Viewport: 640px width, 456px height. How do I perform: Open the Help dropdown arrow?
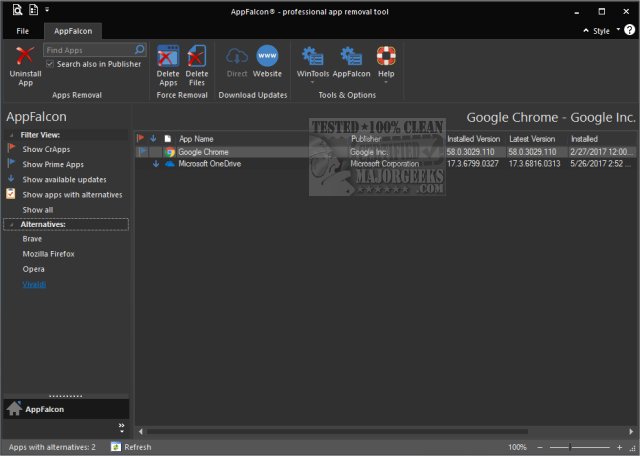(x=386, y=82)
